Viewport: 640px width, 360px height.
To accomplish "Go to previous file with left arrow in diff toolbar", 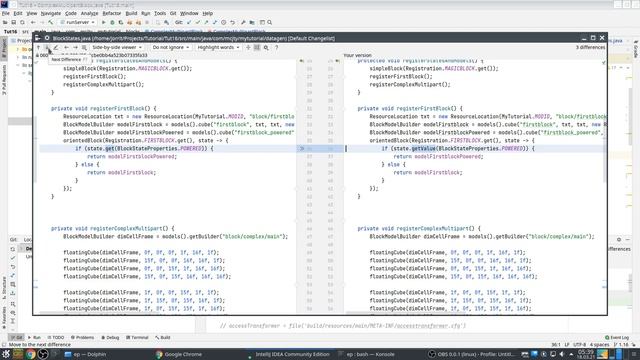I will tap(66, 48).
